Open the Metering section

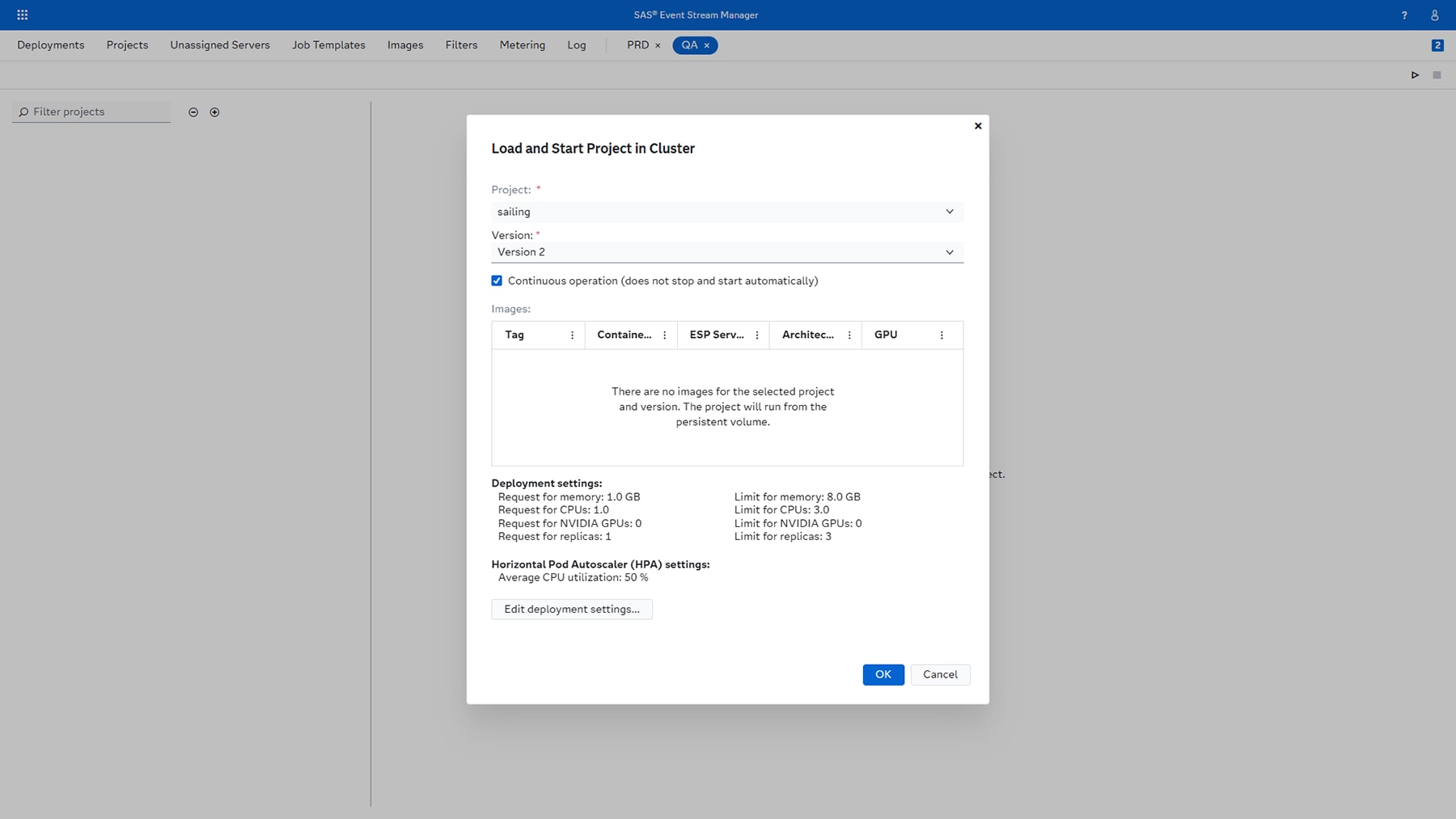point(522,44)
